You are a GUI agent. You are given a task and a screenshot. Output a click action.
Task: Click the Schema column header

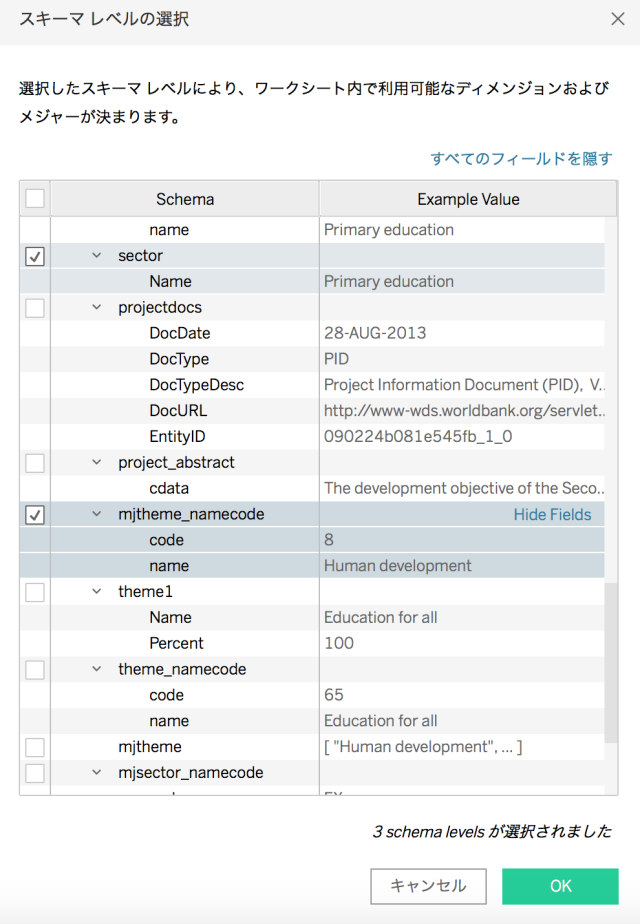[x=185, y=199]
